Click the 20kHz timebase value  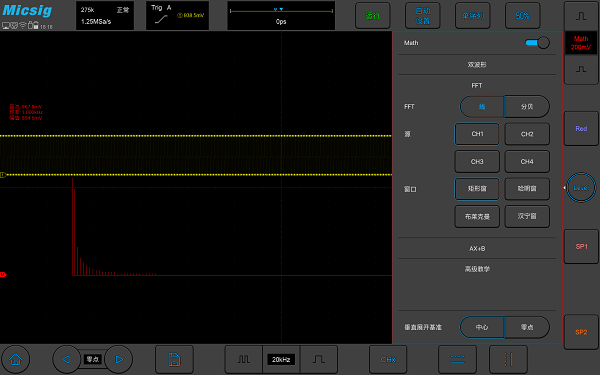click(x=281, y=359)
